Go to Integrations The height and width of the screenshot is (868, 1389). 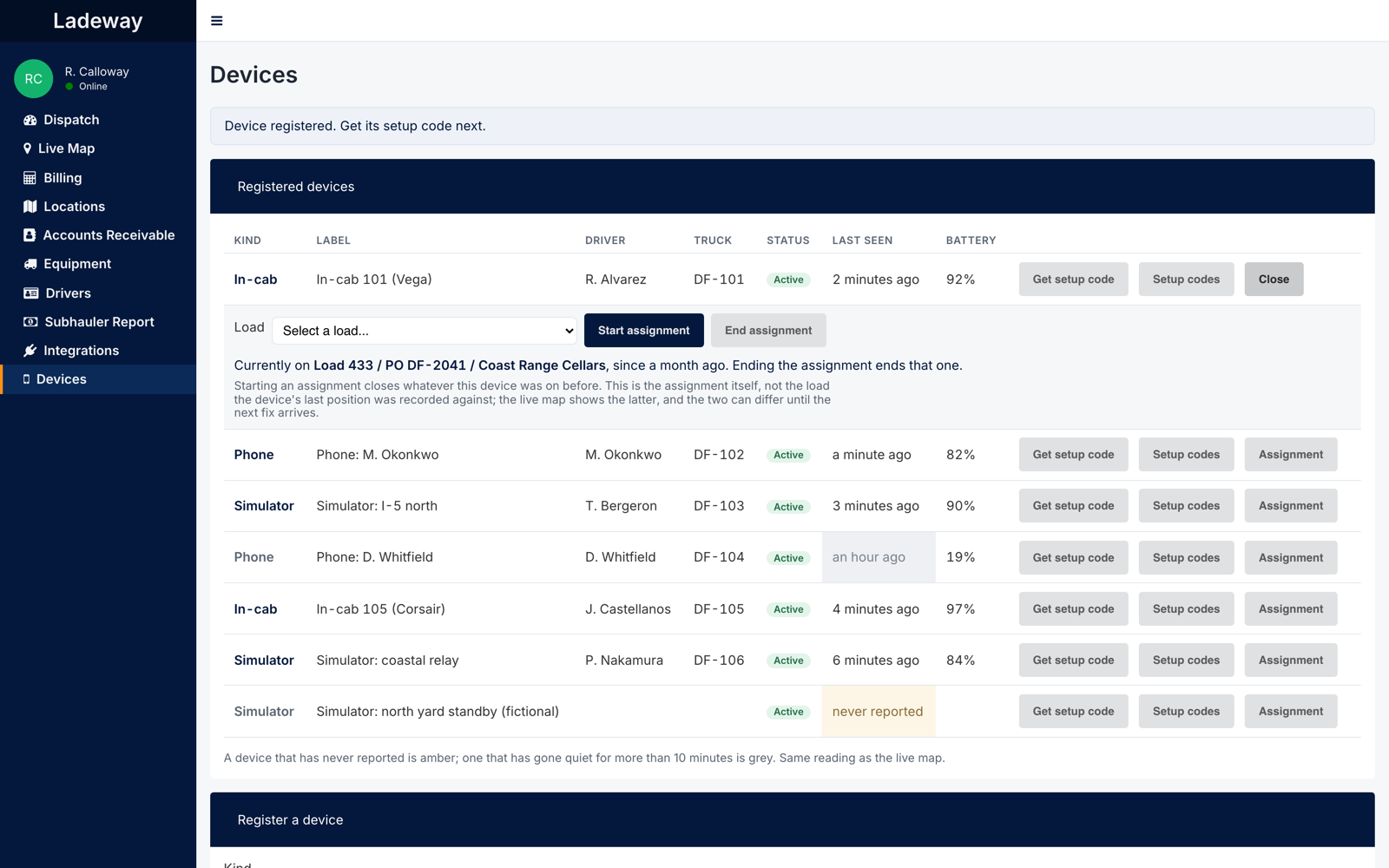pos(98,351)
